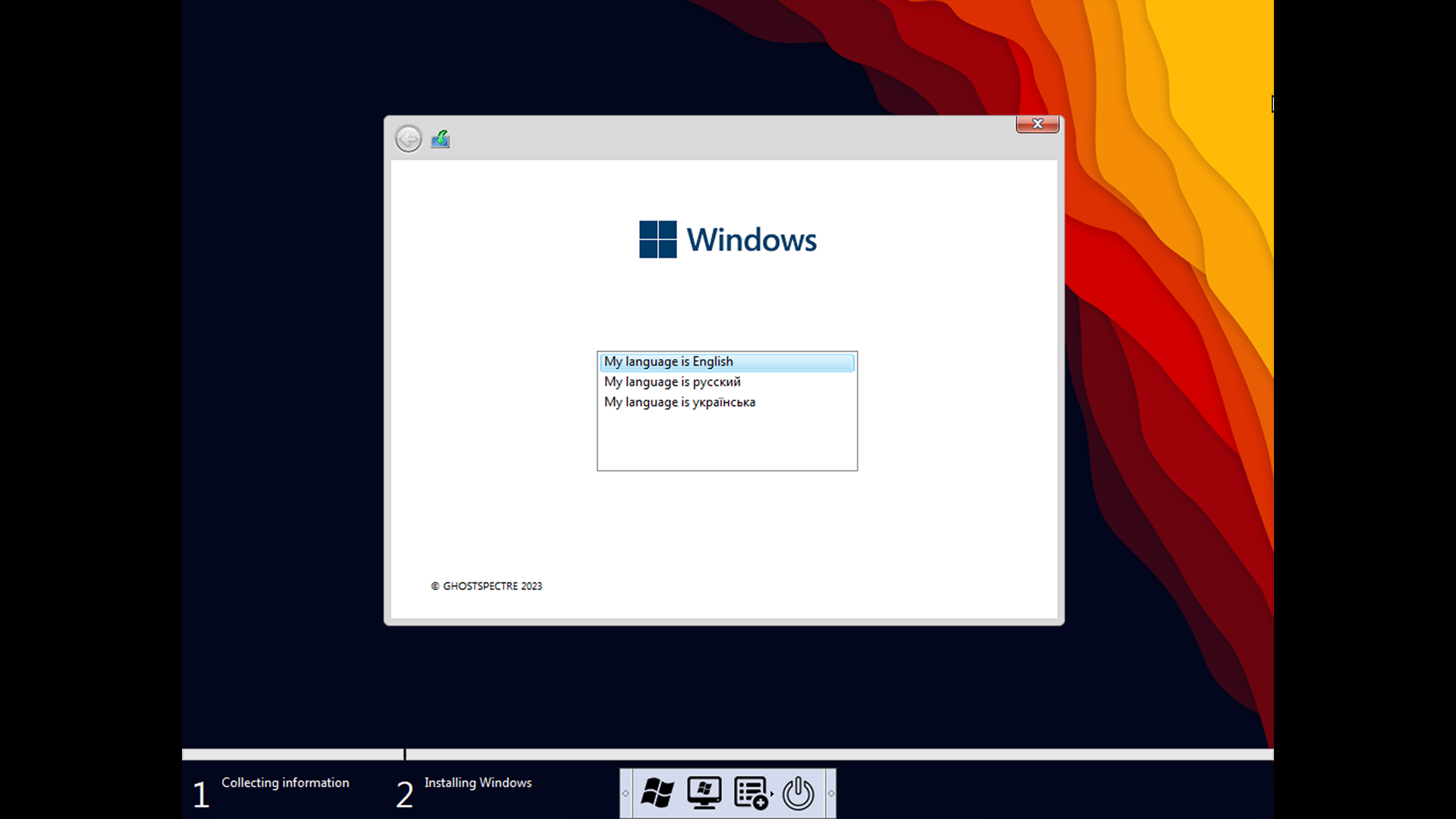
Task: Click the power button icon
Action: (x=798, y=793)
